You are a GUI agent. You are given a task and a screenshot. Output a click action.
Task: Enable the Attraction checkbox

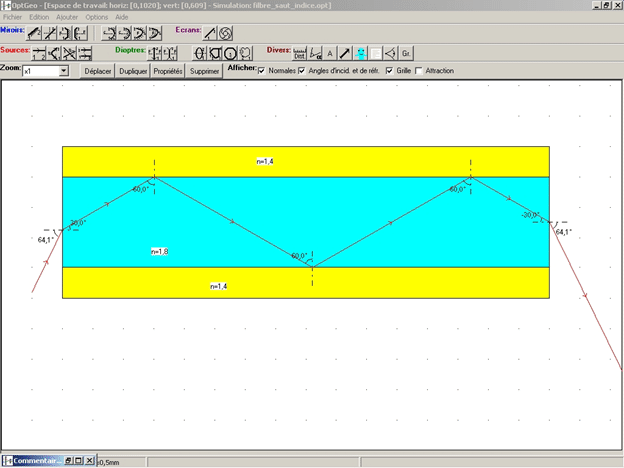419,71
